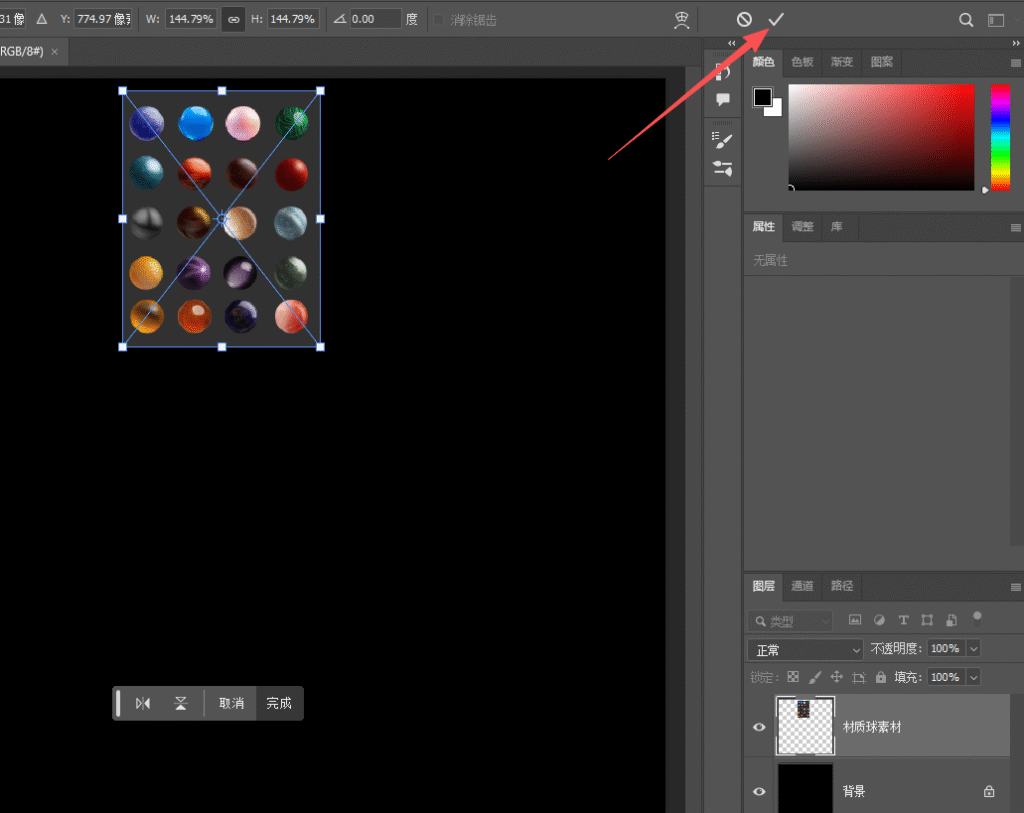Open the 正常 blend mode dropdown

click(x=805, y=650)
